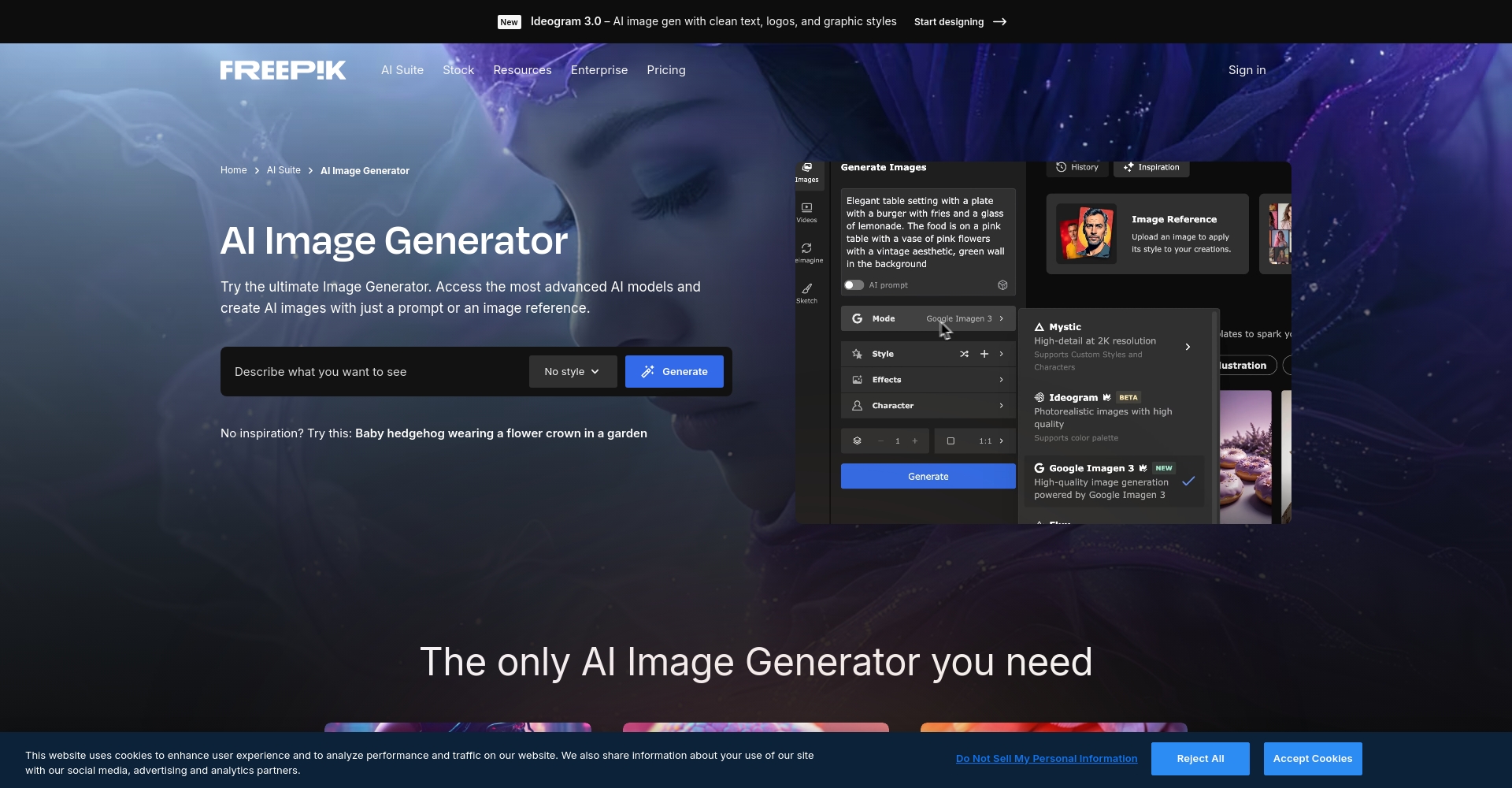Click the dice cube icon in prompt box
Viewport: 1512px width, 788px height.
point(1002,285)
